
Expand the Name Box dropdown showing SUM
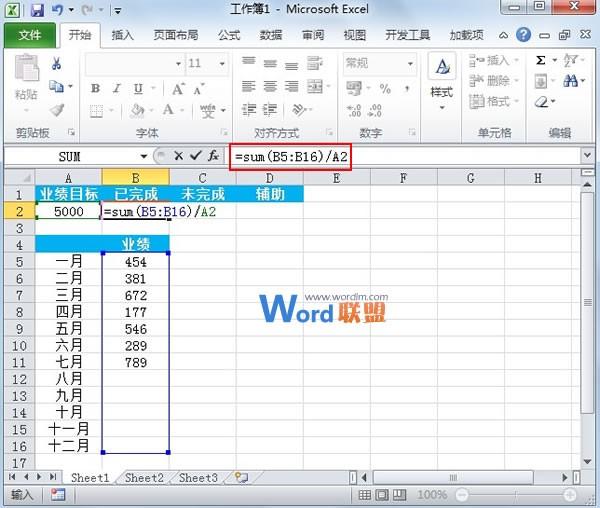[x=144, y=156]
